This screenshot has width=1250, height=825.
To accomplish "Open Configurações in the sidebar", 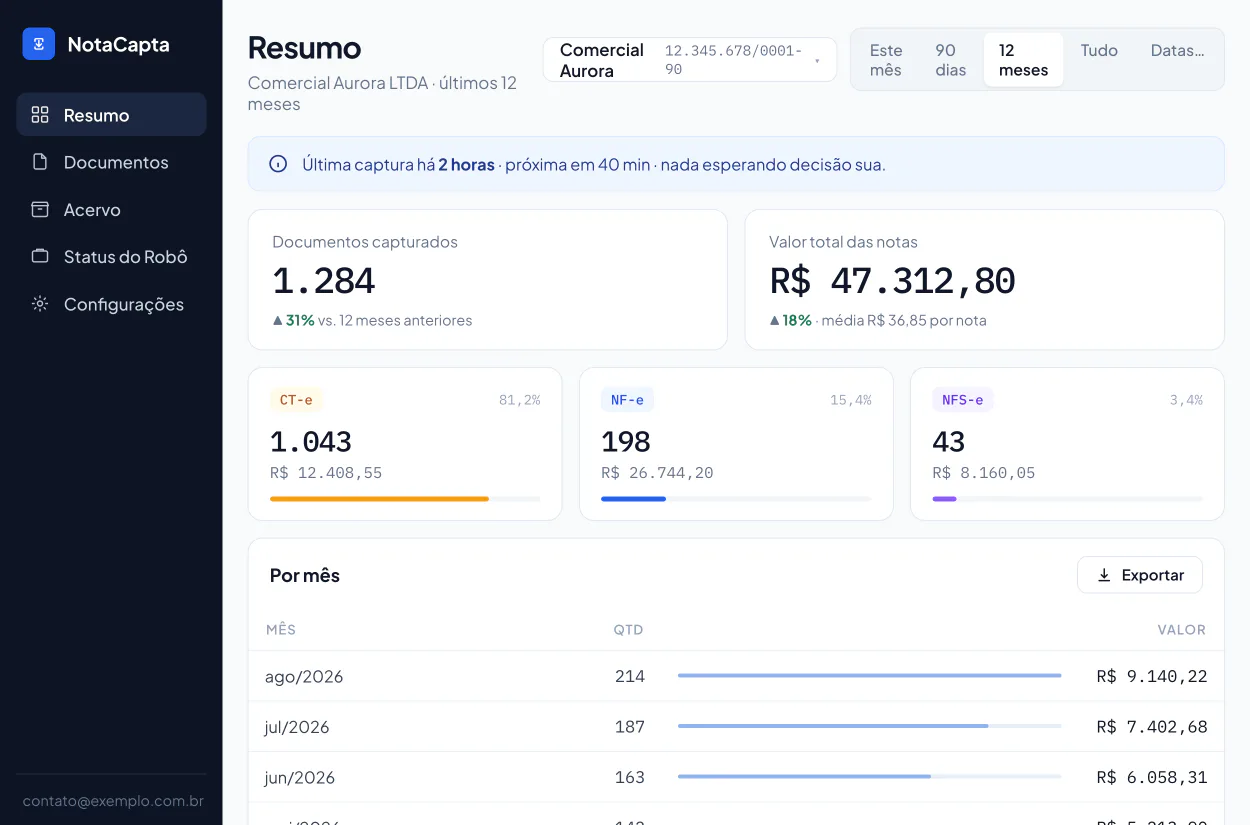I will click(111, 304).
